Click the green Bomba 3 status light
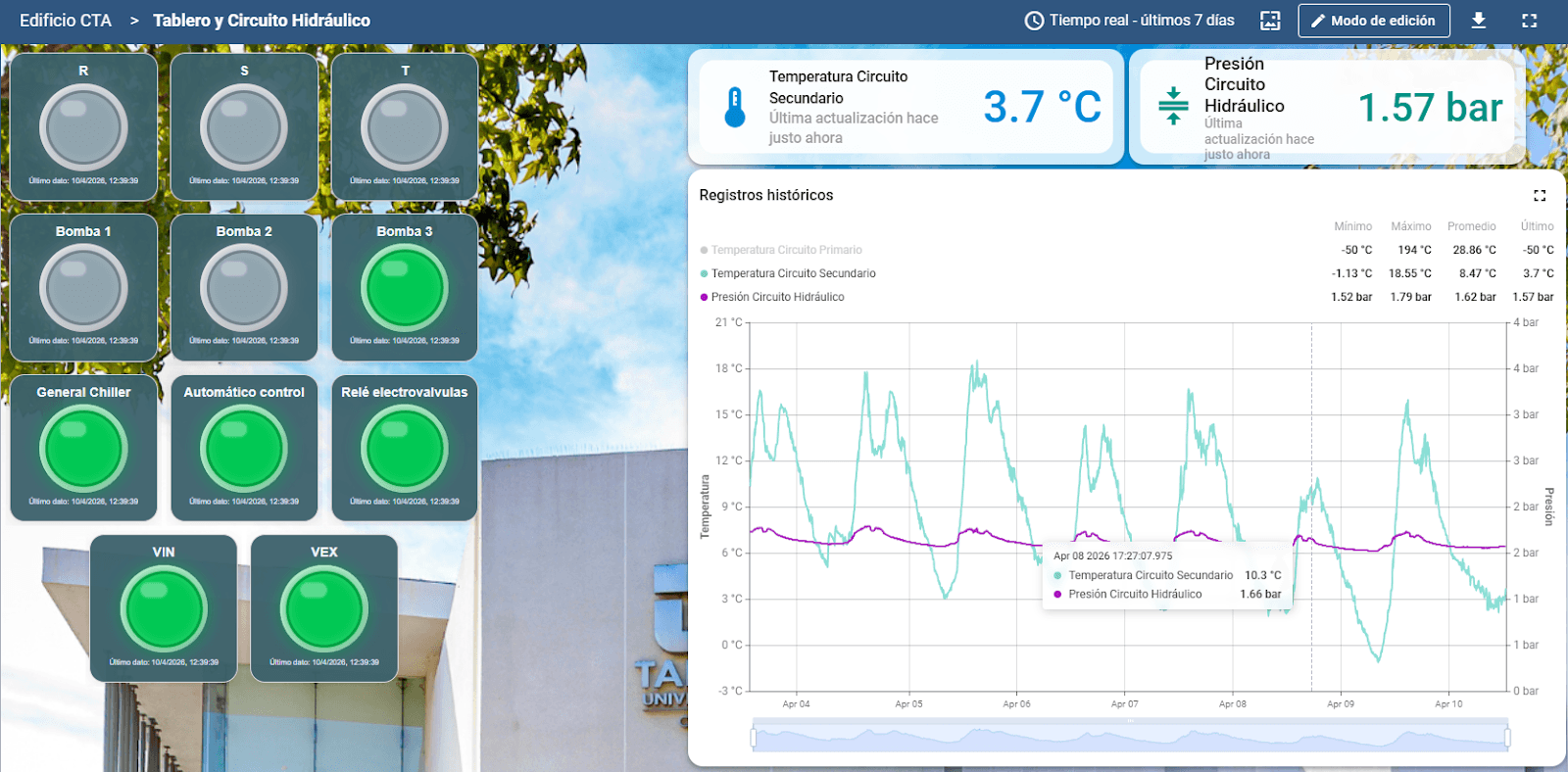 tap(405, 288)
